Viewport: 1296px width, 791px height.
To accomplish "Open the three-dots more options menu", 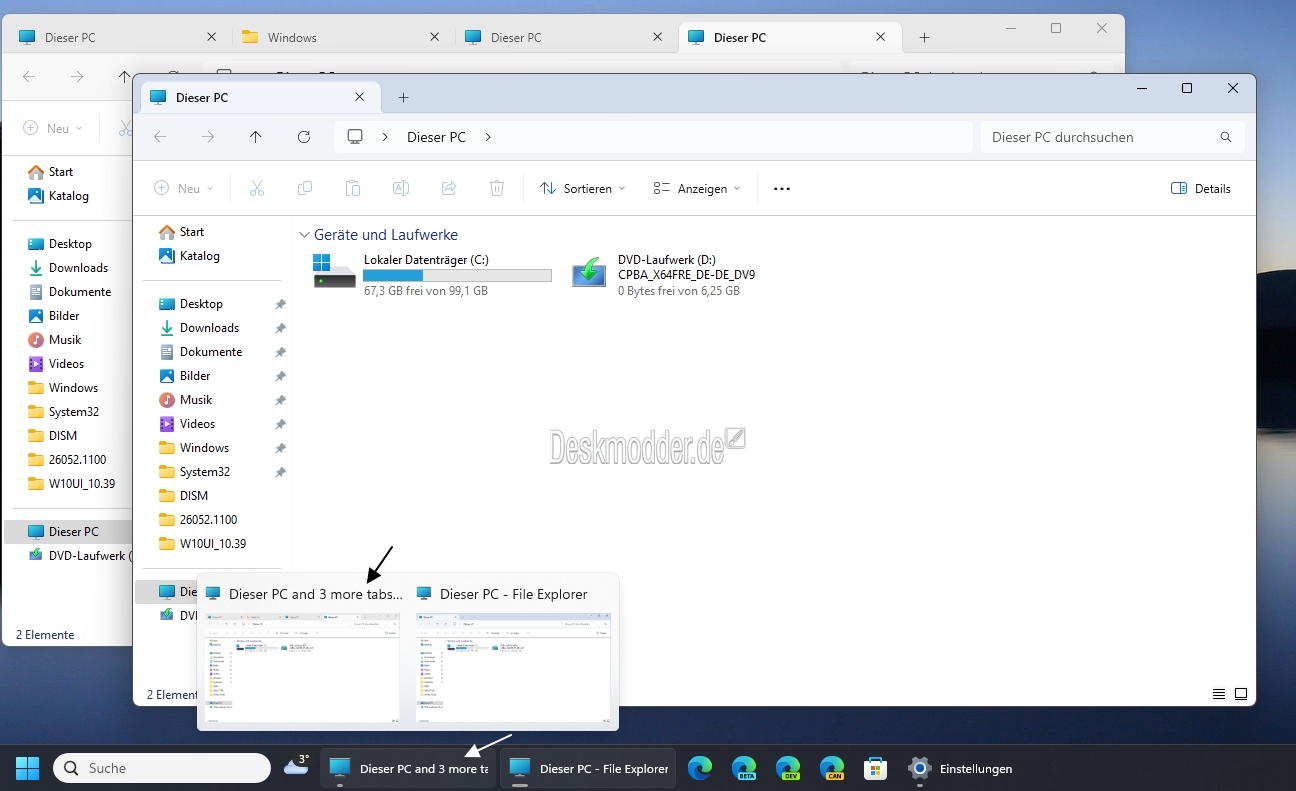I will point(782,188).
